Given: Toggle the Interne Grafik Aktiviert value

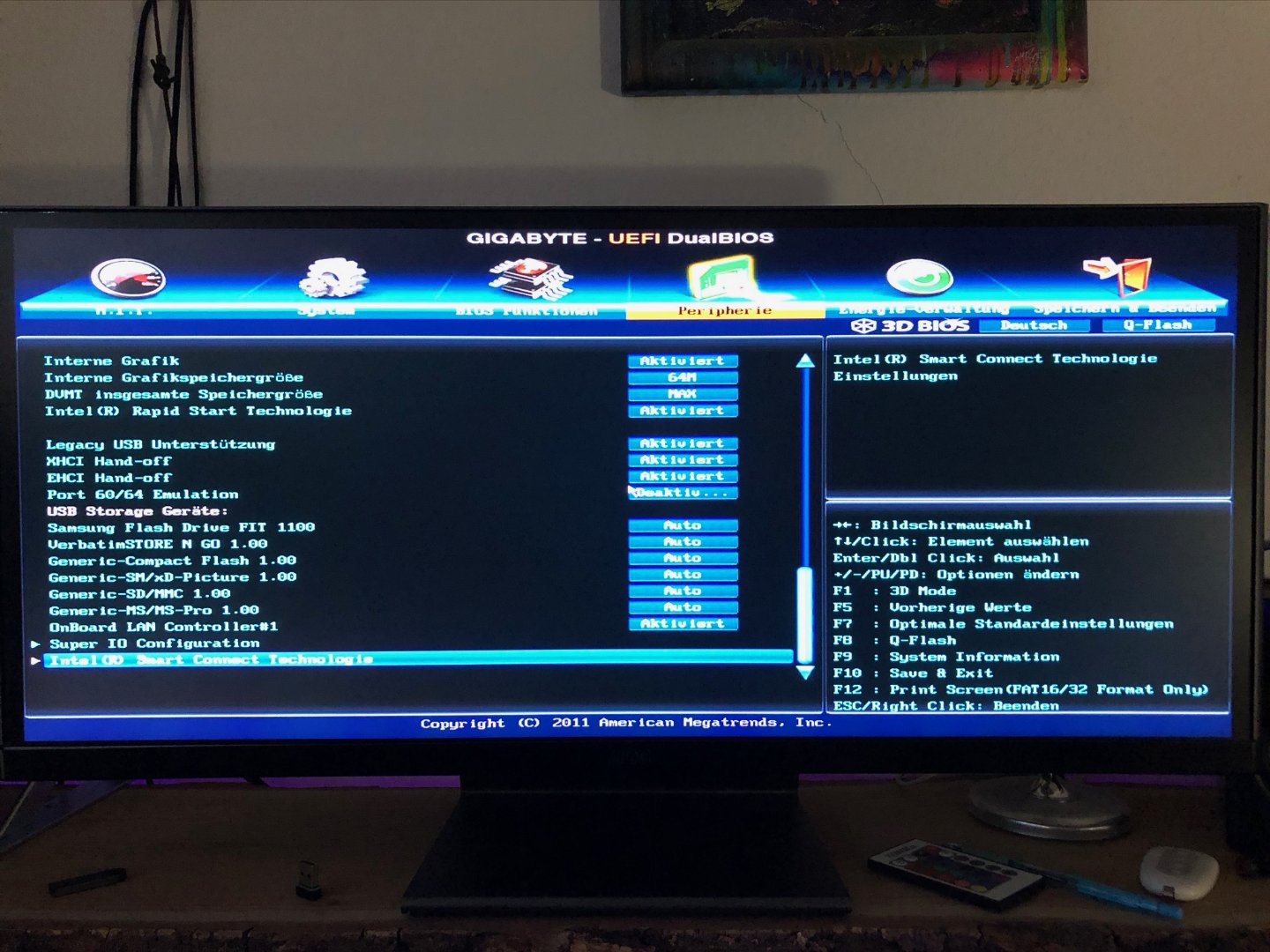Looking at the screenshot, I should [x=683, y=361].
